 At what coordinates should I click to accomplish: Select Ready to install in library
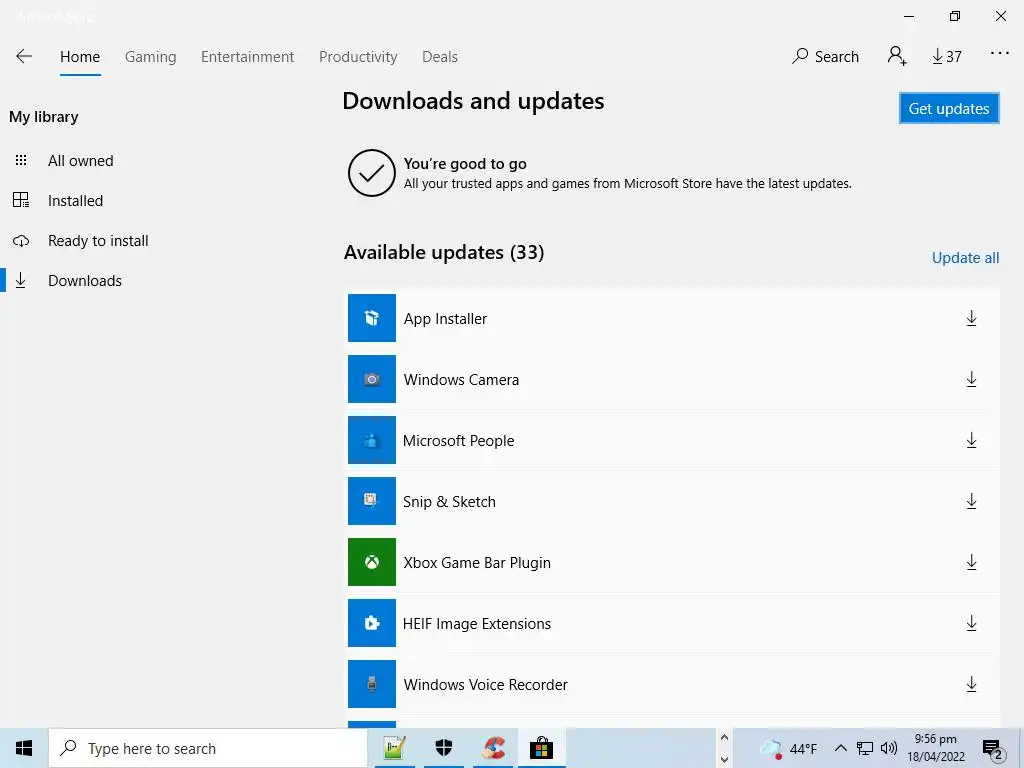coord(98,241)
